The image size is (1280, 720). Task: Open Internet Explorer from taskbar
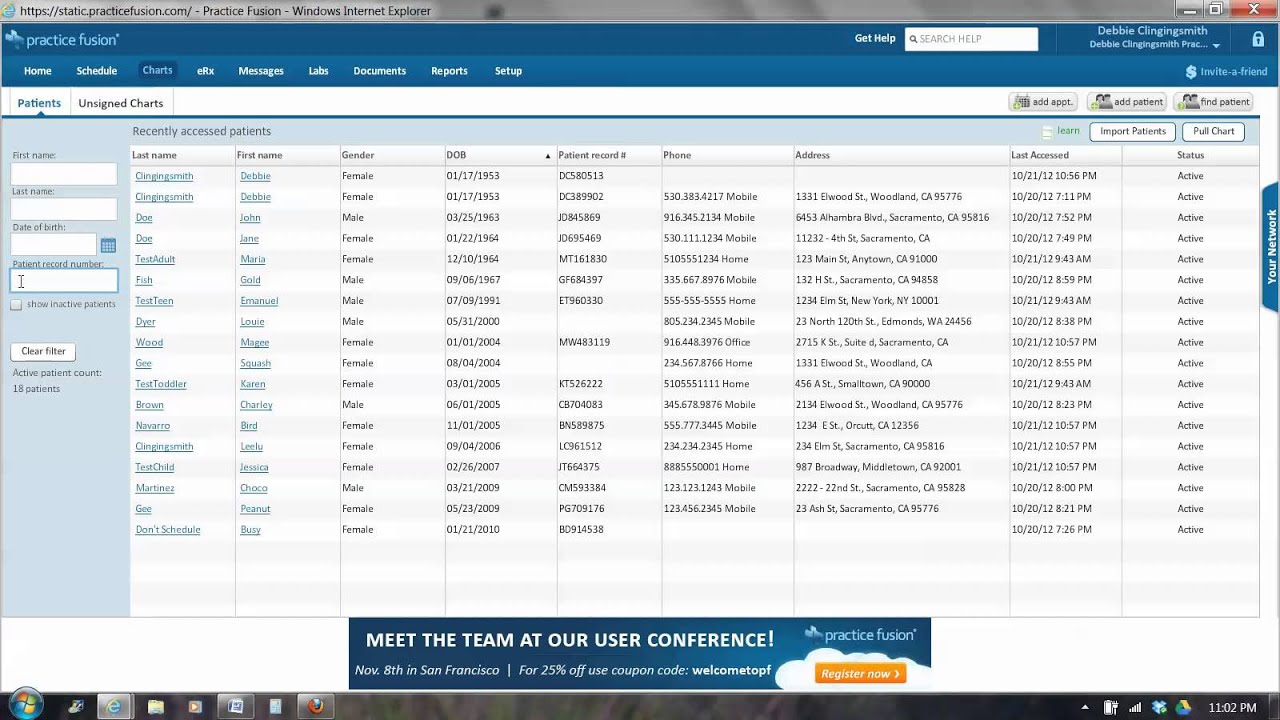coord(114,707)
